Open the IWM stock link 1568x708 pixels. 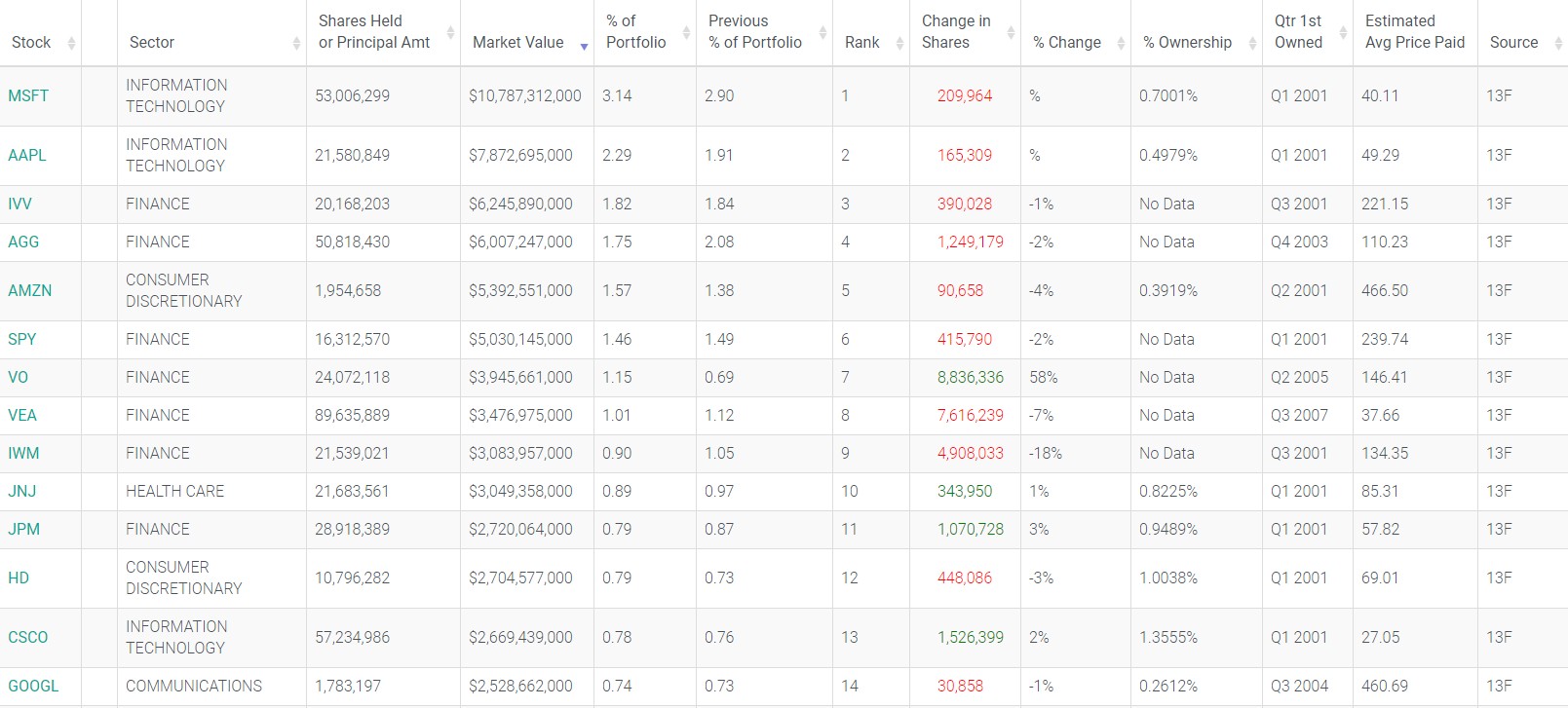click(23, 454)
